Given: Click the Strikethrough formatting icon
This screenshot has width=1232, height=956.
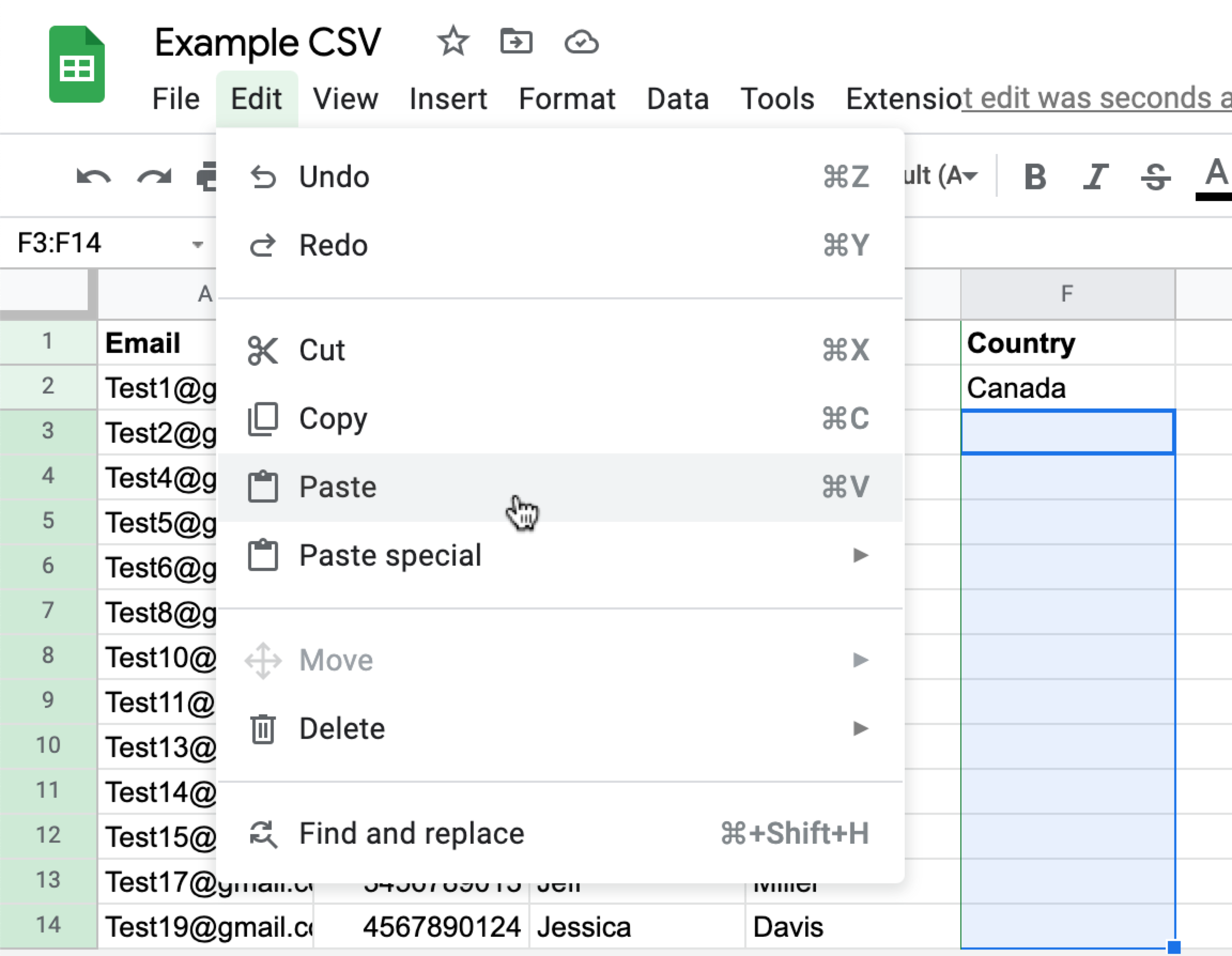Looking at the screenshot, I should click(1155, 176).
